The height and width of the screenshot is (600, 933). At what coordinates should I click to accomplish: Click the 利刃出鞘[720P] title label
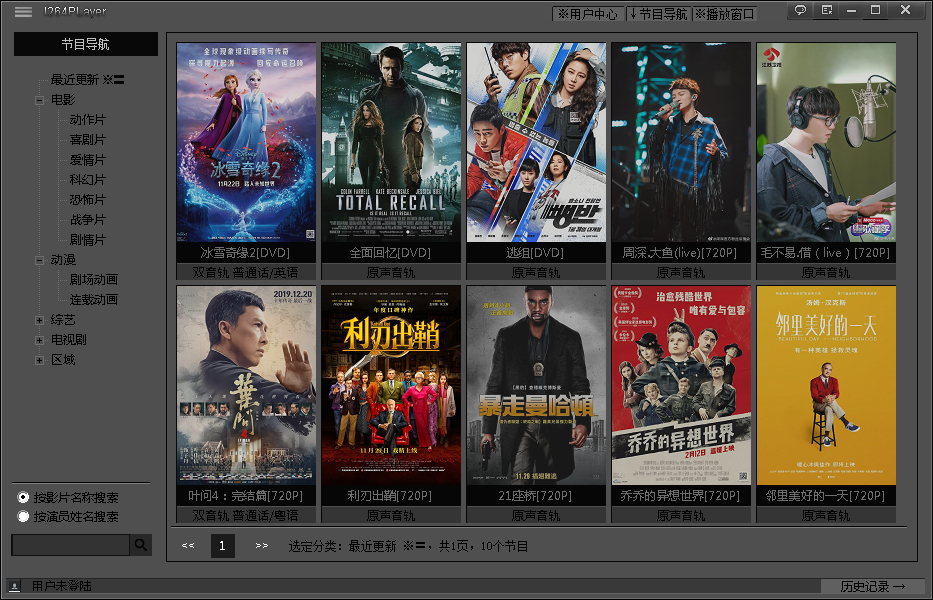click(390, 496)
